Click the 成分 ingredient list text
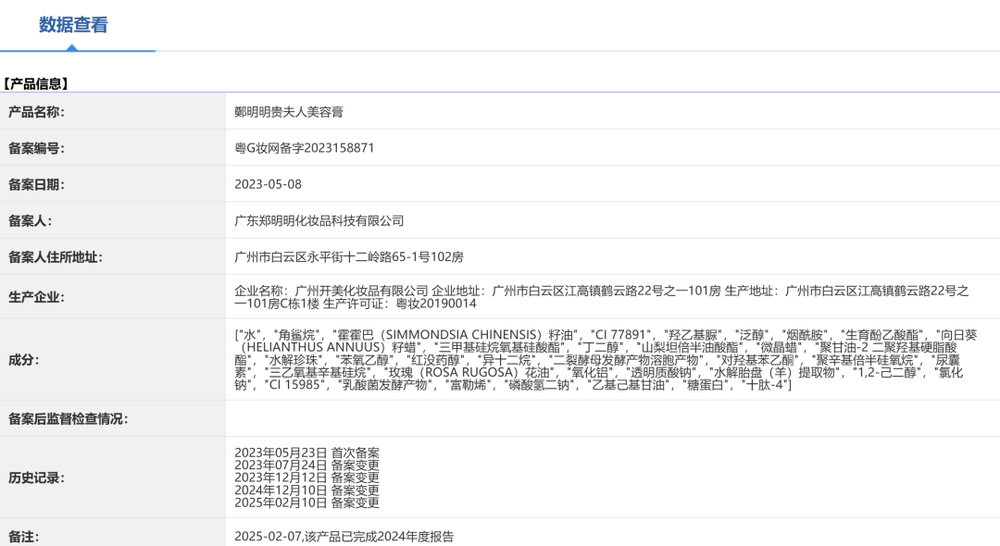Screen dimensions: 1000x546 pyautogui.click(x=598, y=359)
